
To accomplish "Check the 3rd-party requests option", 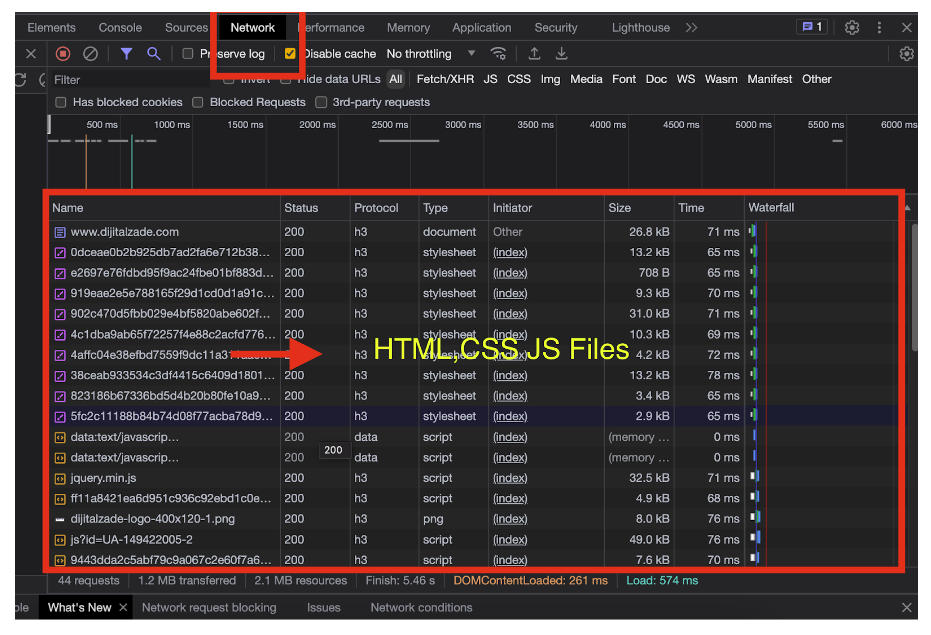I will [x=321, y=102].
